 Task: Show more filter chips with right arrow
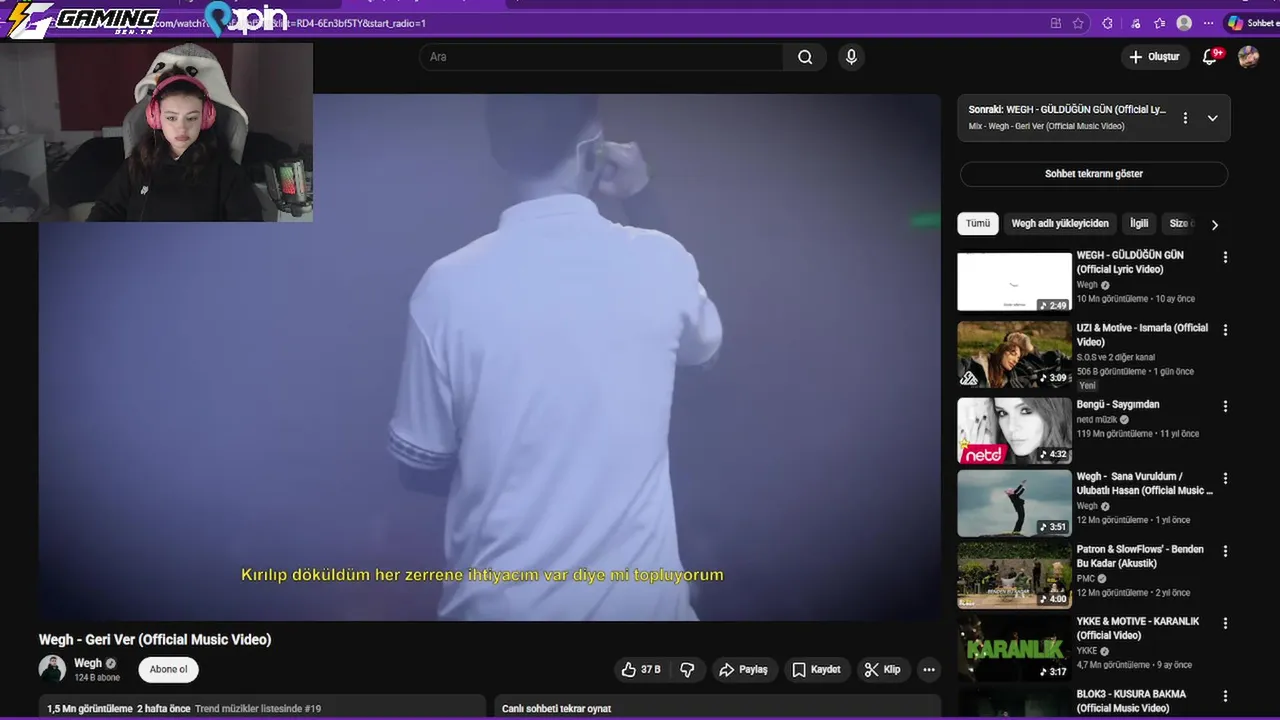point(1215,225)
